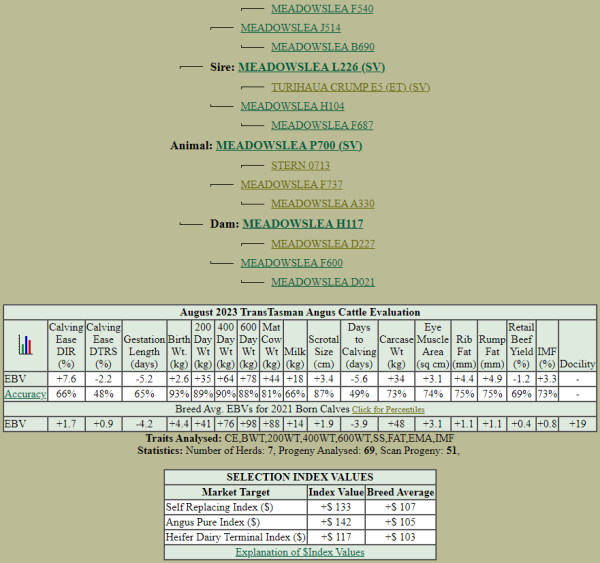Select the 87% Scrotal Size accuracy cell
The height and width of the screenshot is (563, 600).
pos(323,394)
